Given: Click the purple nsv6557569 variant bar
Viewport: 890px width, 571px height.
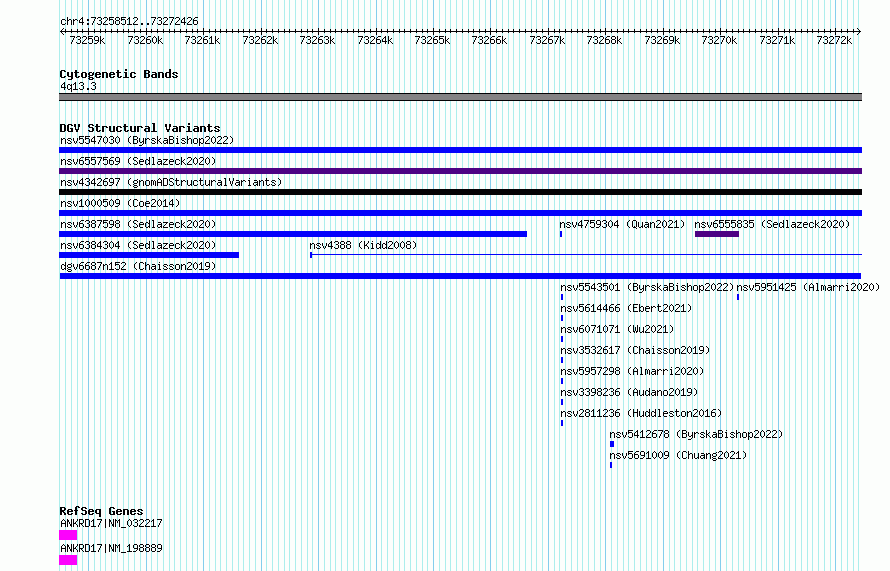Looking at the screenshot, I should click(460, 171).
